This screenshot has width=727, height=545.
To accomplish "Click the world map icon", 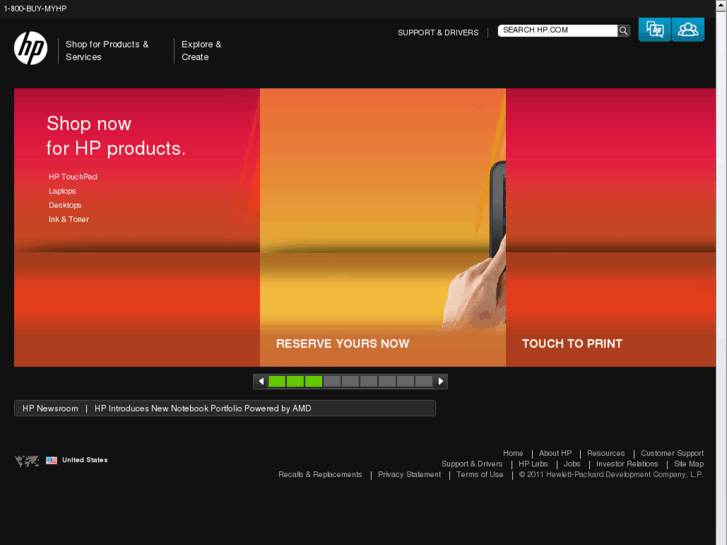I will [x=27, y=461].
